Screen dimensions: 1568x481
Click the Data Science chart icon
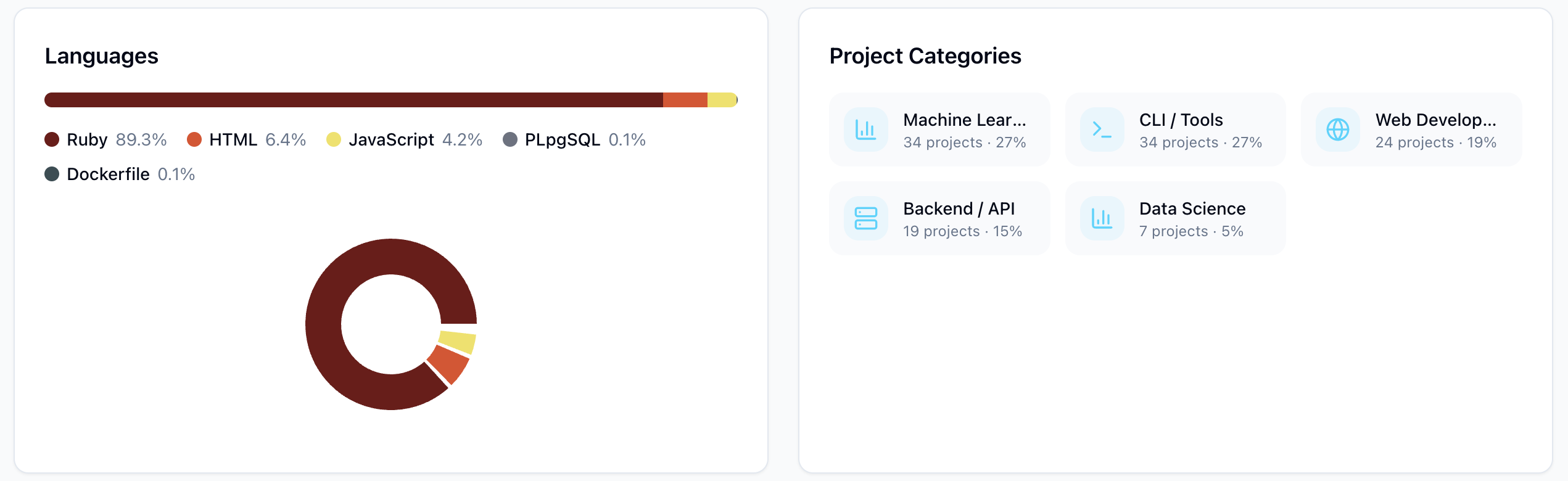point(1102,218)
